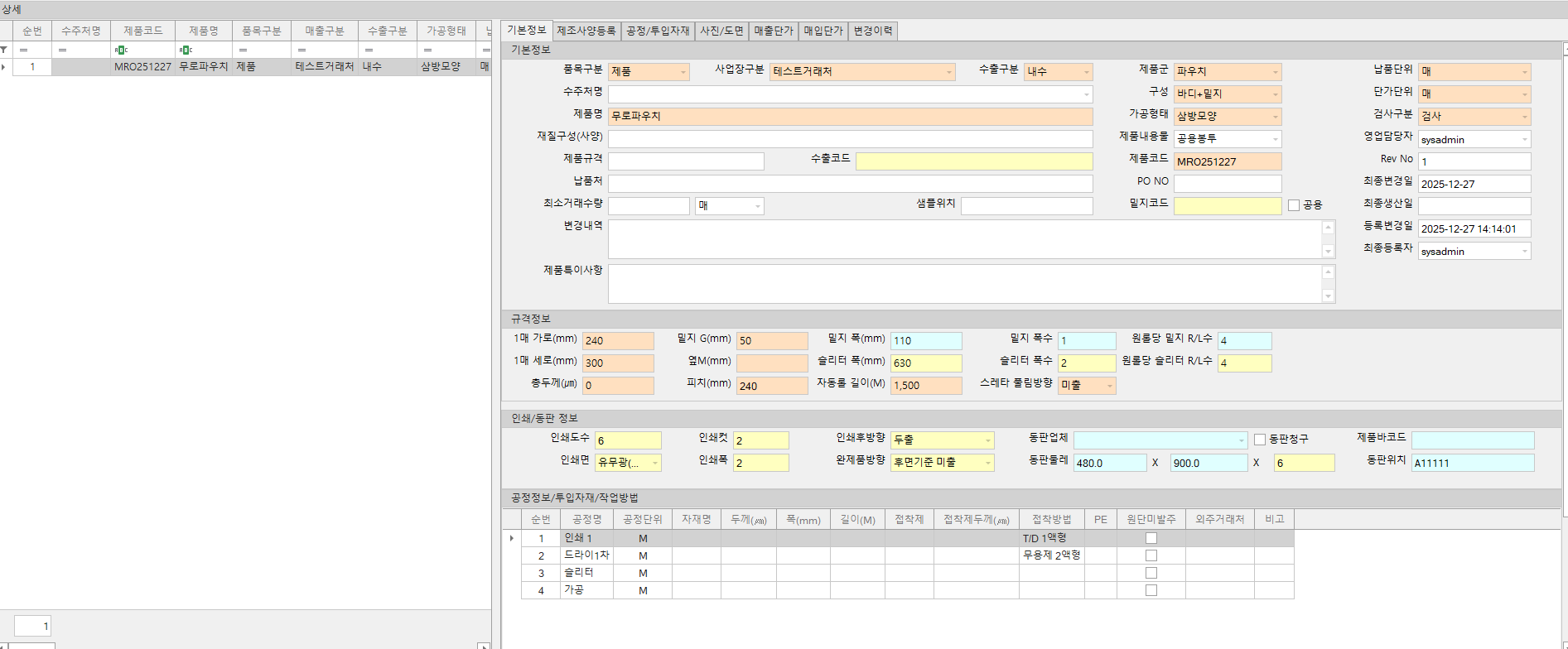Click the 접착방법 column header
The width and height of the screenshot is (1568, 649).
point(1052,519)
